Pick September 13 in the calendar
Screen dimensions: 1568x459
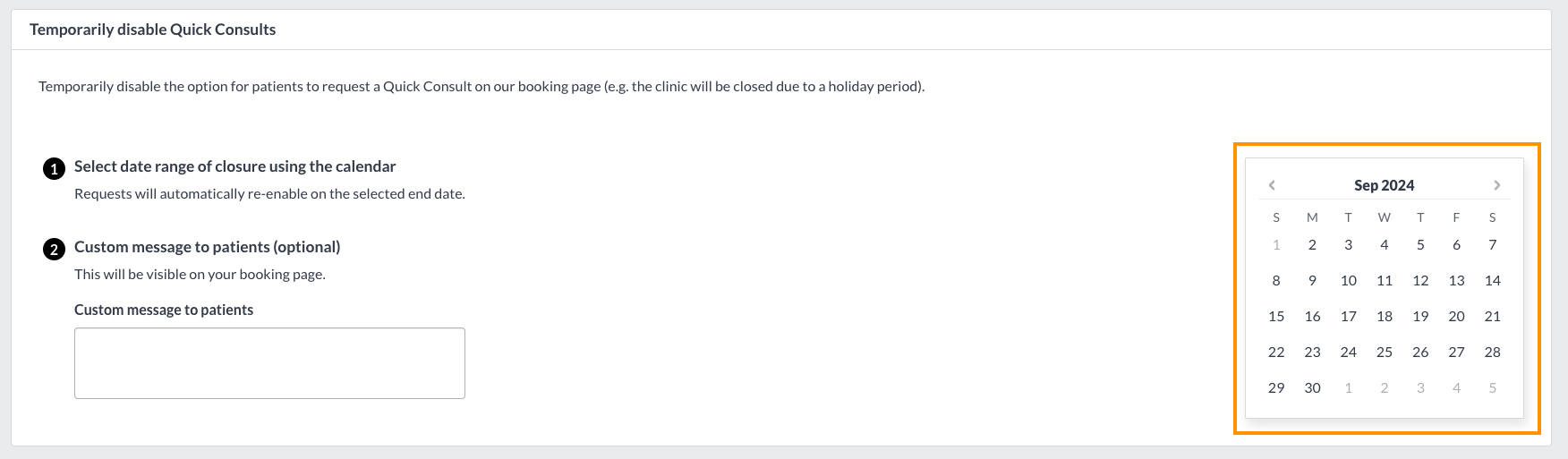coord(1456,280)
